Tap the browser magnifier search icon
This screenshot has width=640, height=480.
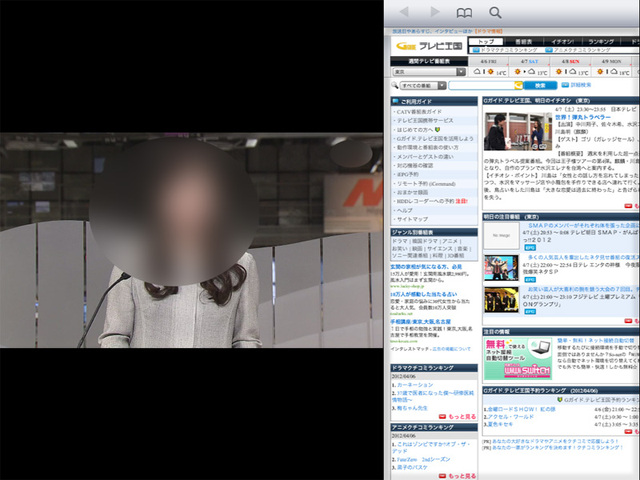tap(495, 13)
